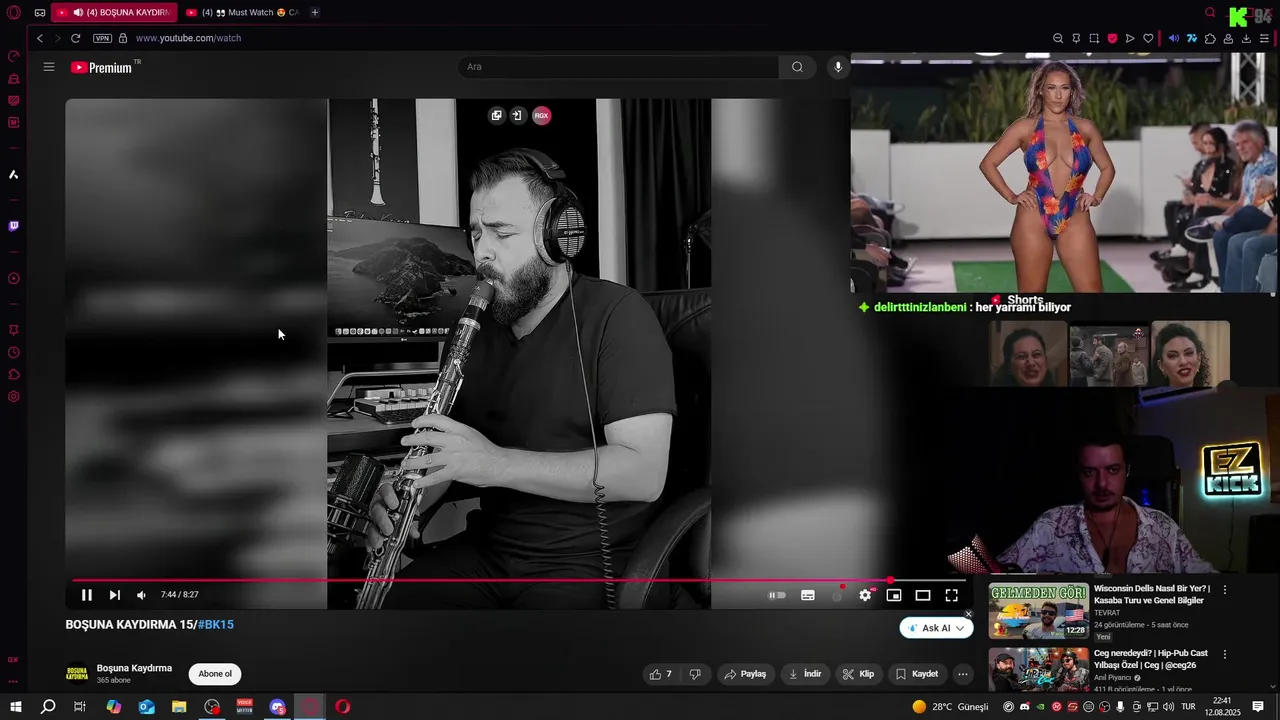Seek on the red video progress bar
Image resolution: width=1280 pixels, height=720 pixels.
coord(519,580)
